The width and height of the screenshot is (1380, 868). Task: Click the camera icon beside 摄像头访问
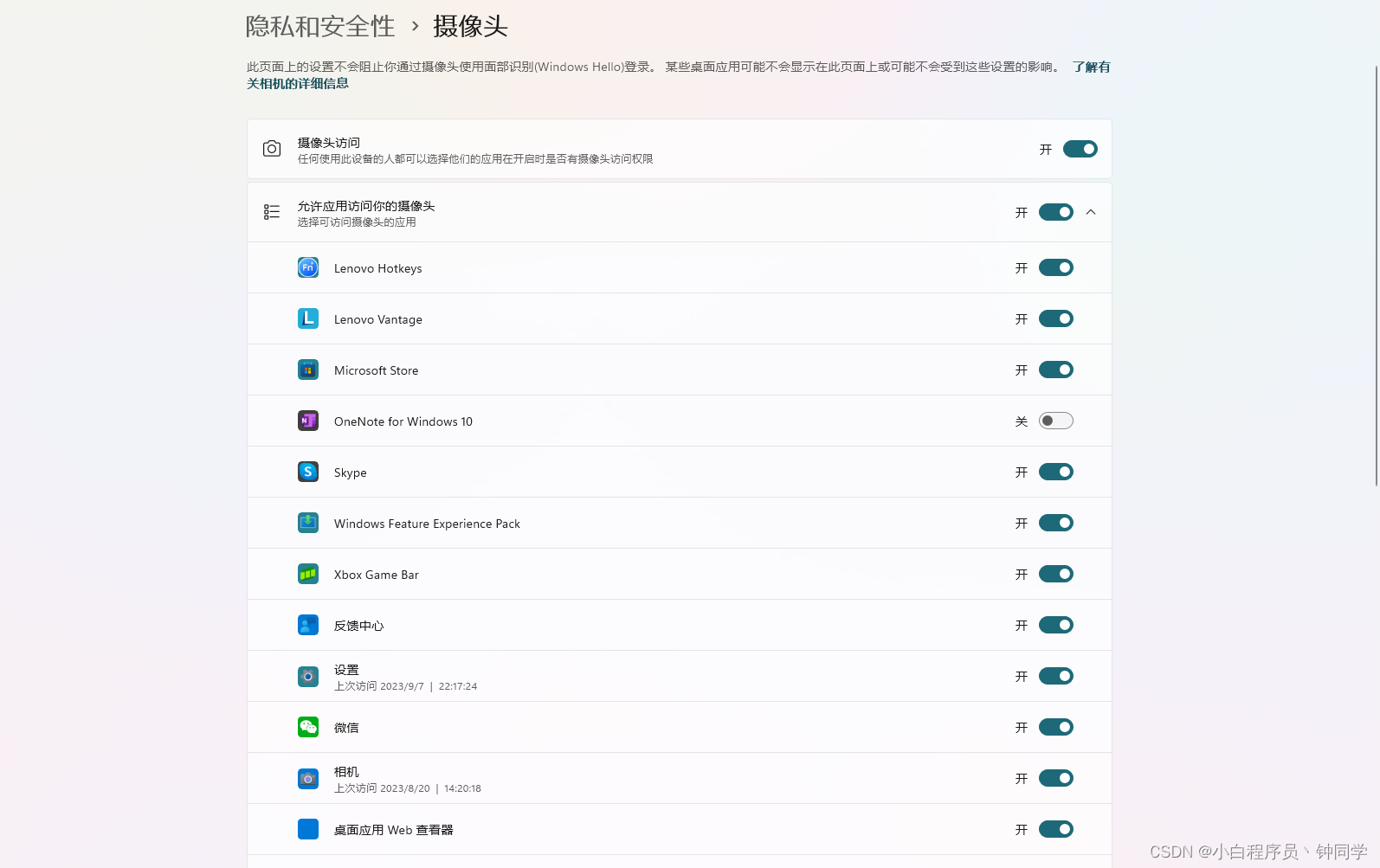[x=272, y=149]
